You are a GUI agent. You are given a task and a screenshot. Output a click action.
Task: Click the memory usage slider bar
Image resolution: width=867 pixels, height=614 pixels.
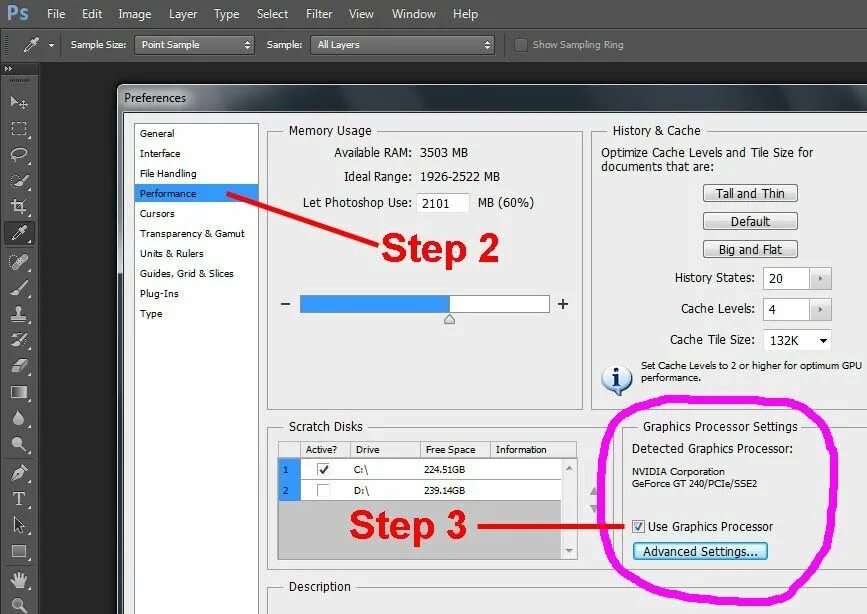point(425,304)
